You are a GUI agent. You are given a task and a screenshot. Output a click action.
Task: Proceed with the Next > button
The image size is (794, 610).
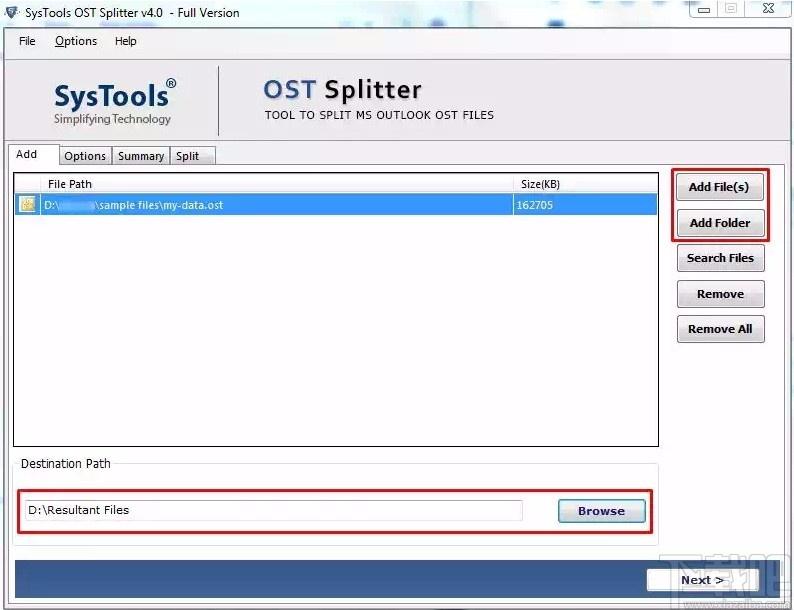coord(702,580)
